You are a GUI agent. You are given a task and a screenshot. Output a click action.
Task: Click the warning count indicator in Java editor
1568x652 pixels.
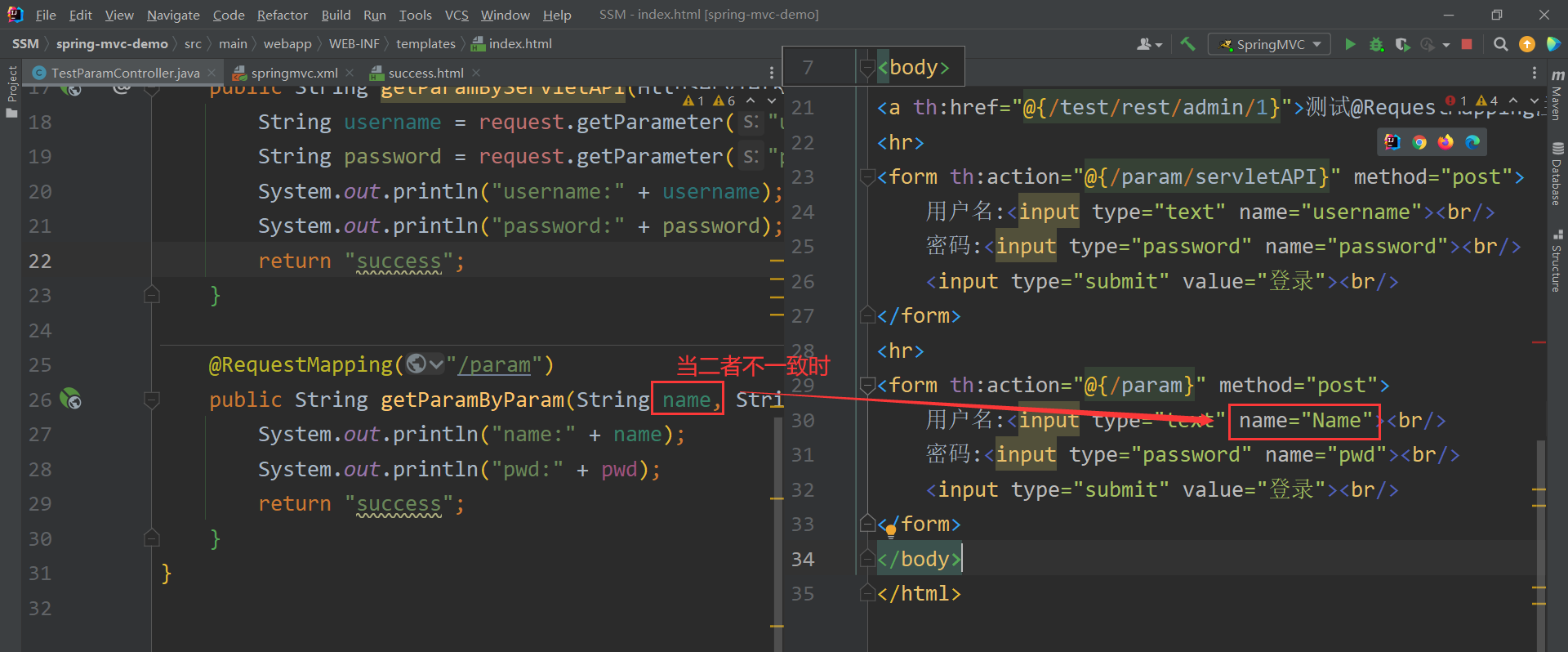(x=709, y=100)
